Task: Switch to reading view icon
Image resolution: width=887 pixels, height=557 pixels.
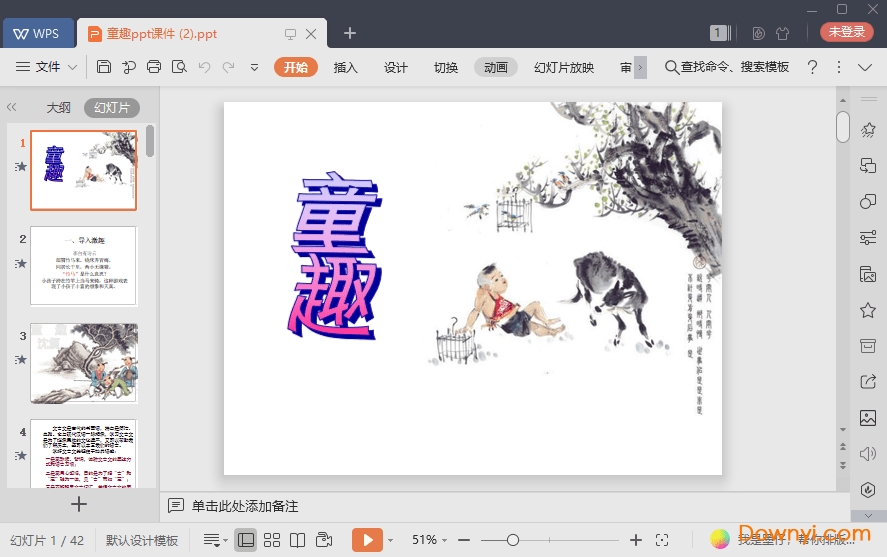Action: coord(298,540)
